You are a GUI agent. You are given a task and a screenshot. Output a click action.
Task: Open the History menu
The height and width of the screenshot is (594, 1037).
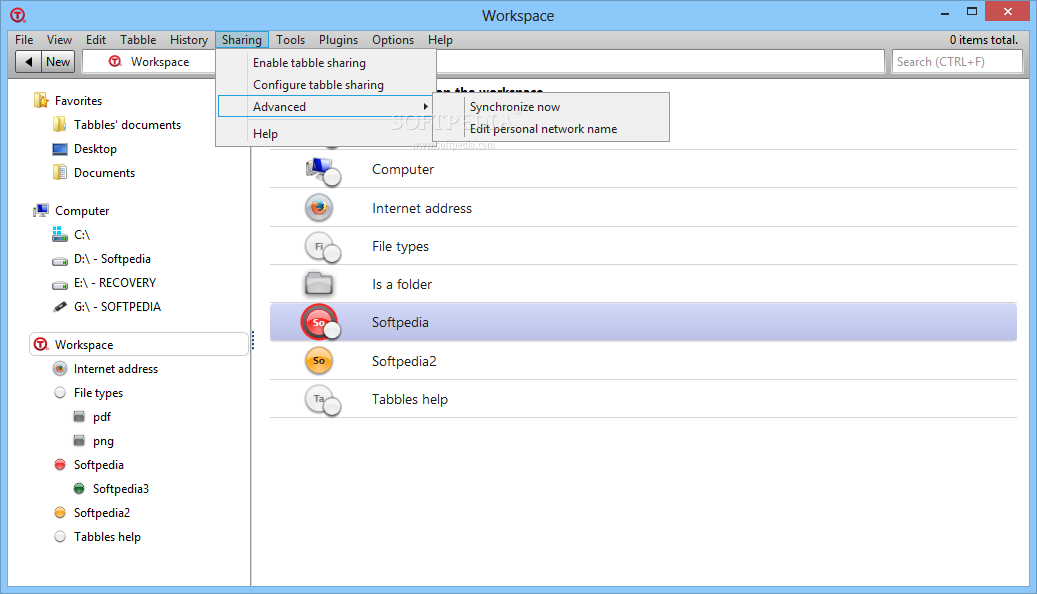point(188,40)
